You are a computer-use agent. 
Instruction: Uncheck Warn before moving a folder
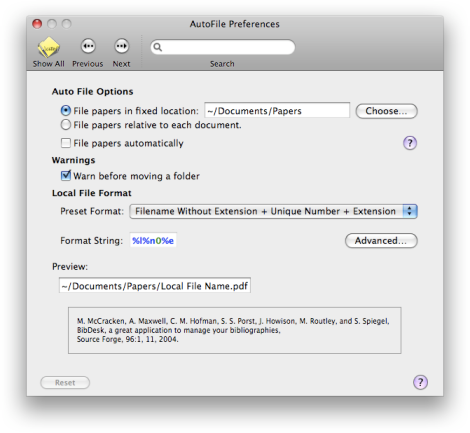(66, 176)
